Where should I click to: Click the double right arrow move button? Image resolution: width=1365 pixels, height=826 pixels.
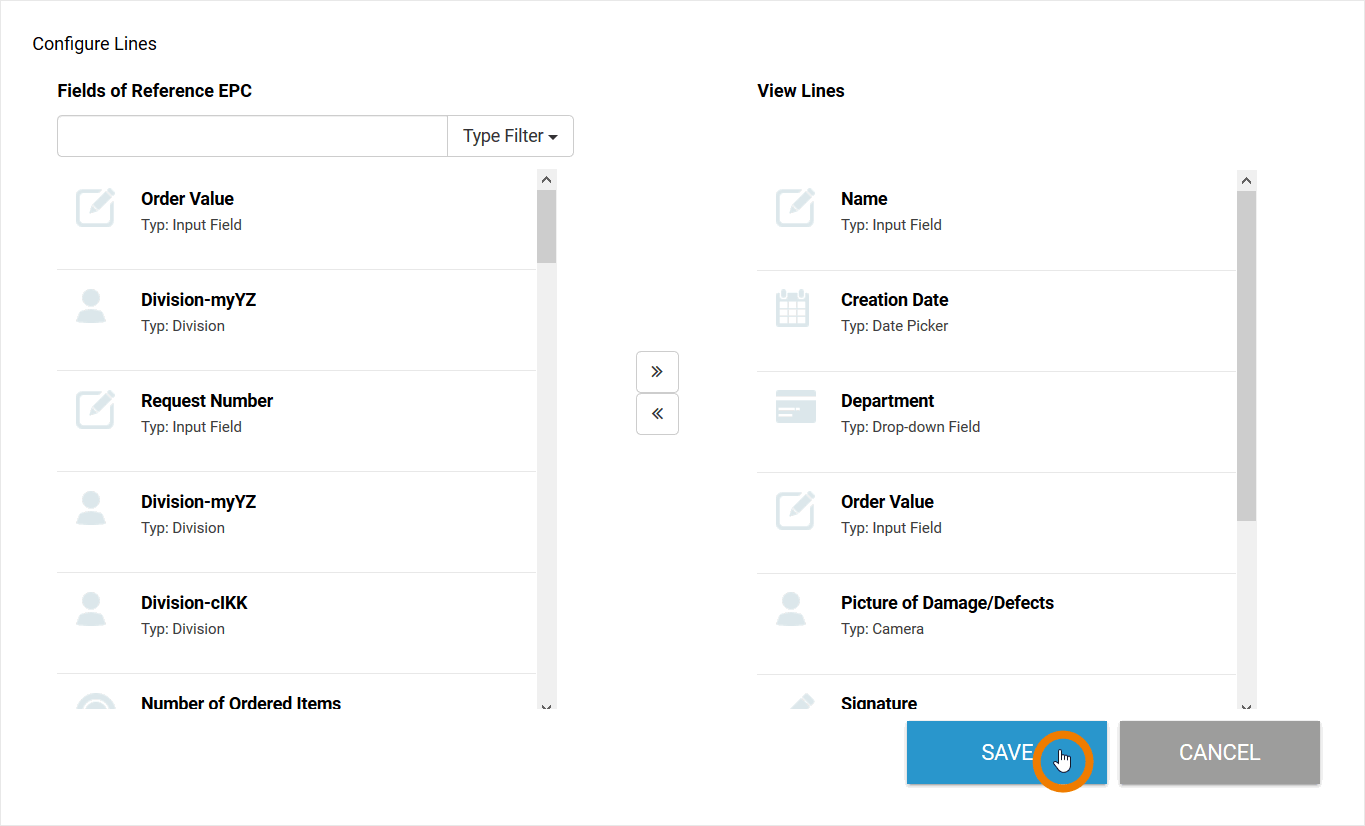pos(657,372)
